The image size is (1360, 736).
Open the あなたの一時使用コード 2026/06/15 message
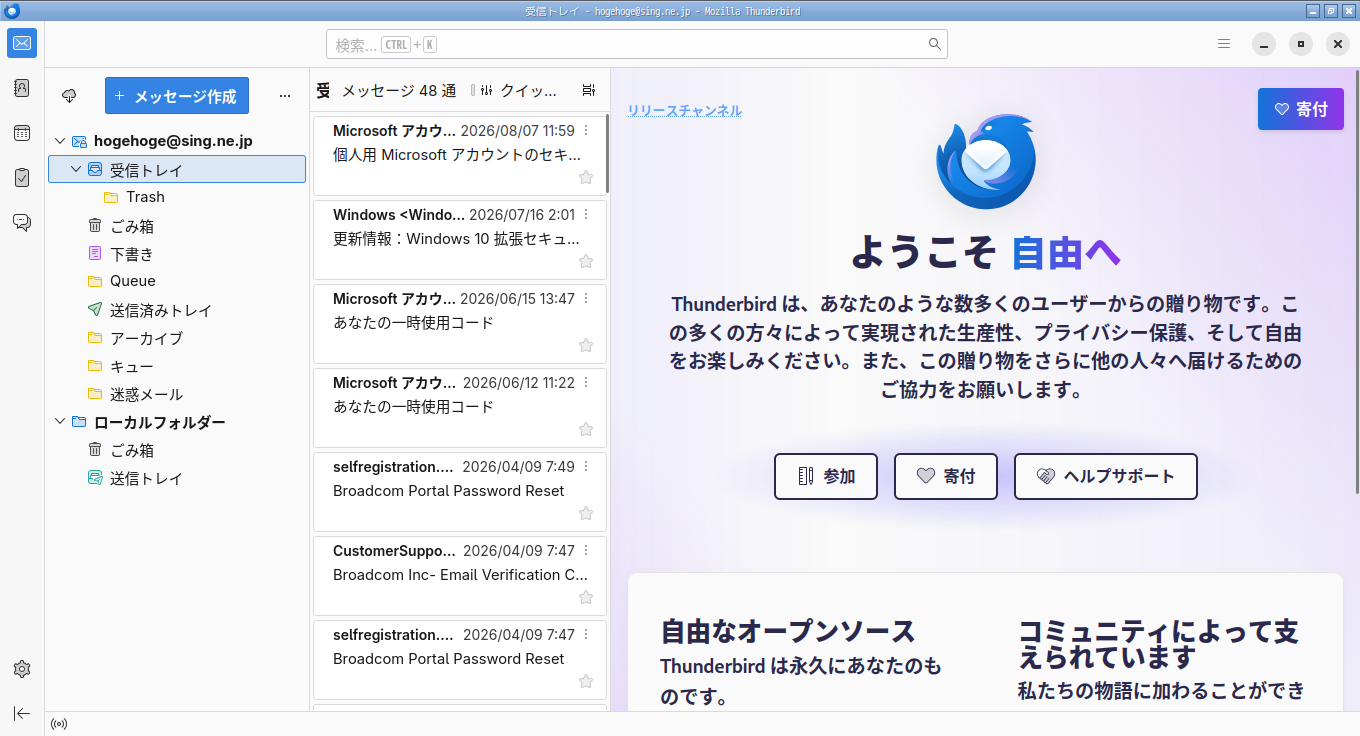pyautogui.click(x=460, y=323)
